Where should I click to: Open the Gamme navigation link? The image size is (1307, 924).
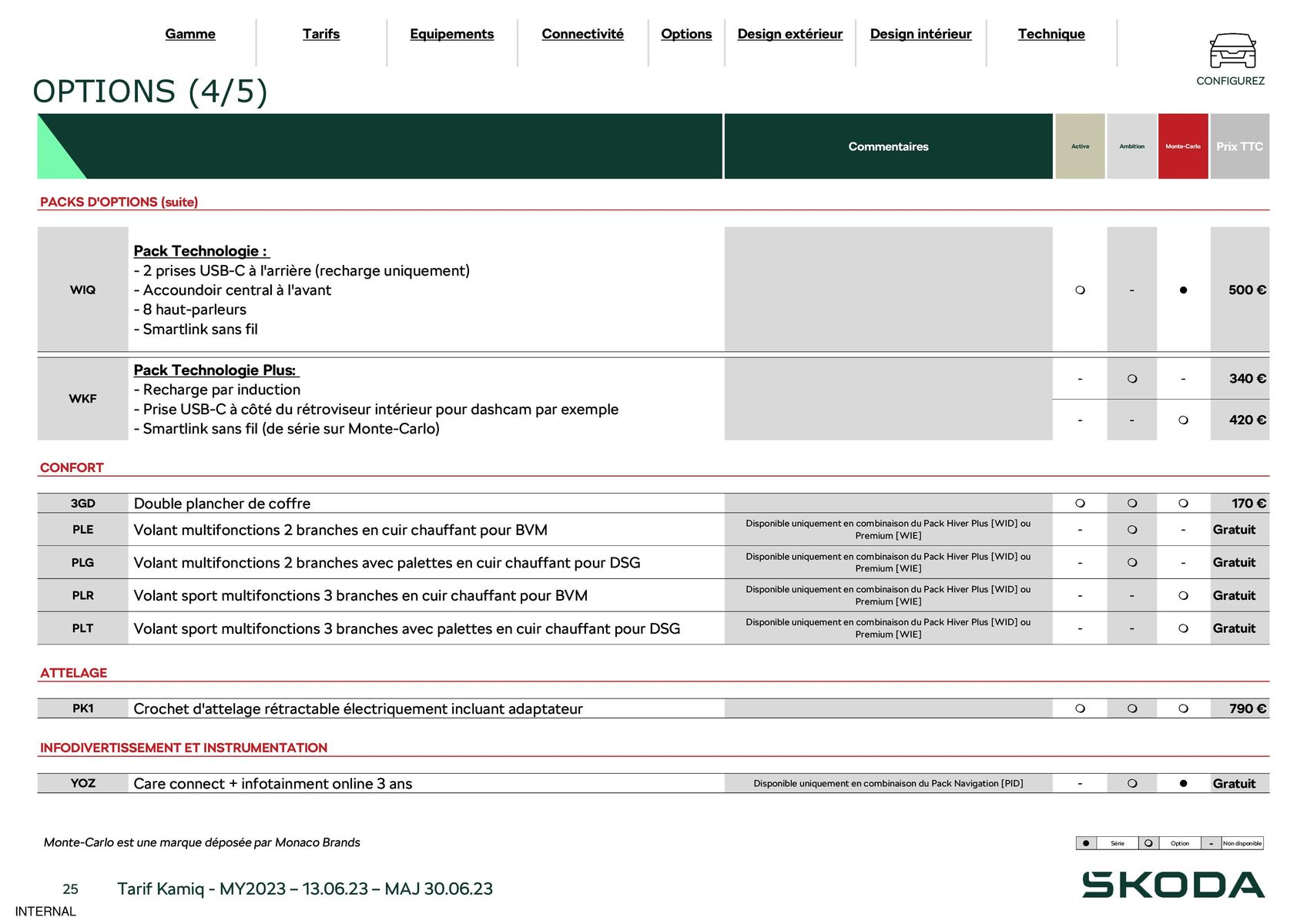(190, 34)
